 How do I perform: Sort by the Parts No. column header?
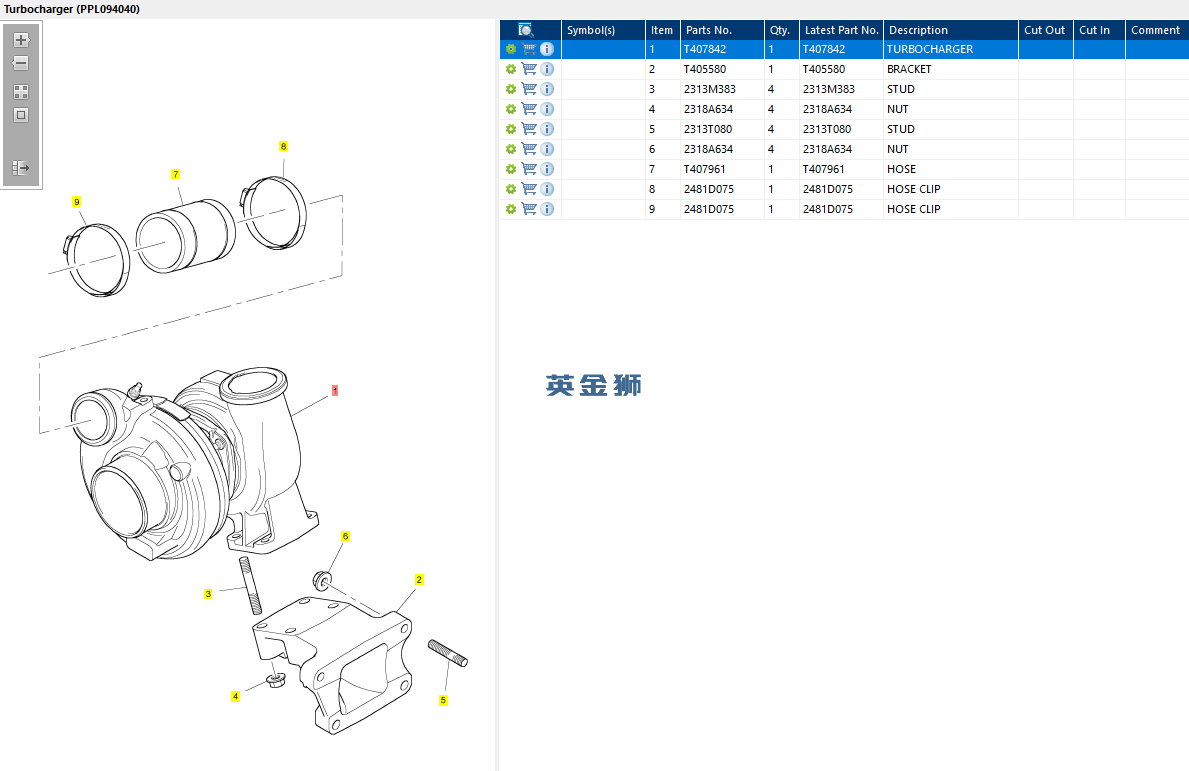[x=722, y=30]
